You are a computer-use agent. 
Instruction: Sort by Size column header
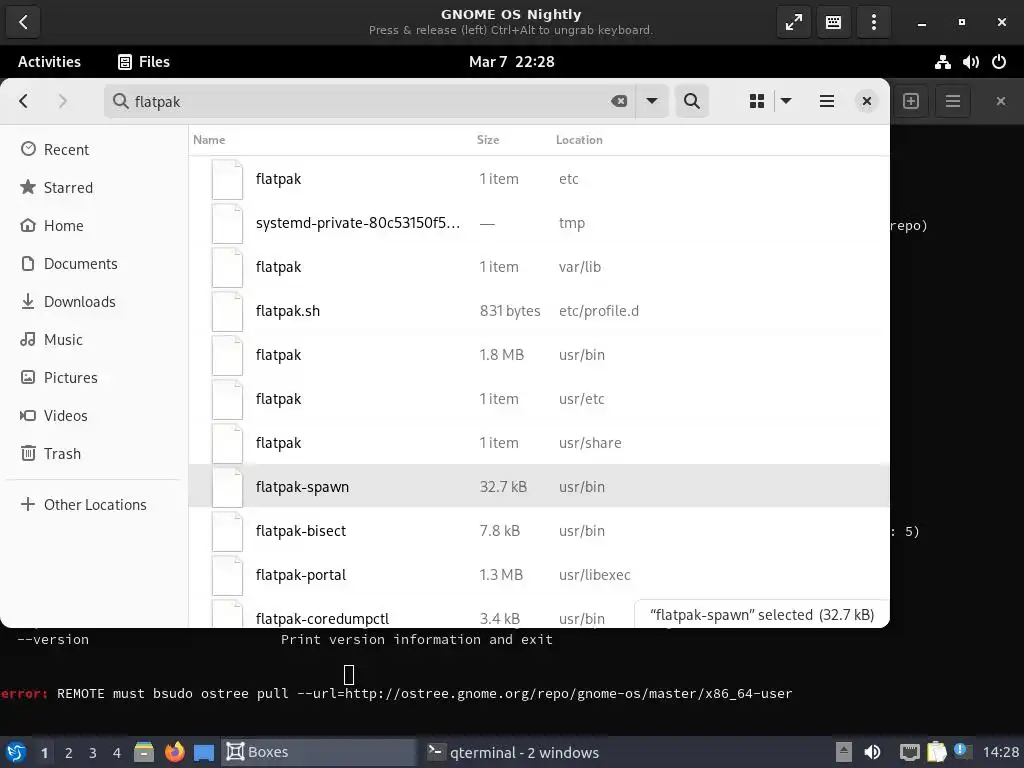(488, 140)
